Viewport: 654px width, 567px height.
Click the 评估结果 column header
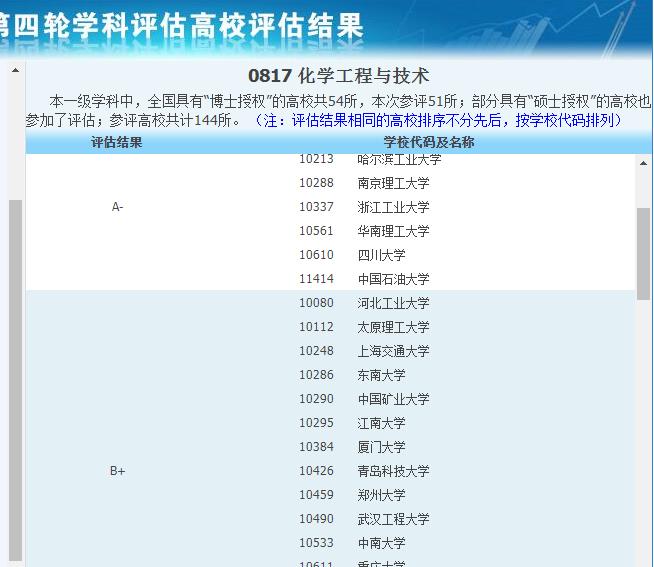pyautogui.click(x=117, y=142)
